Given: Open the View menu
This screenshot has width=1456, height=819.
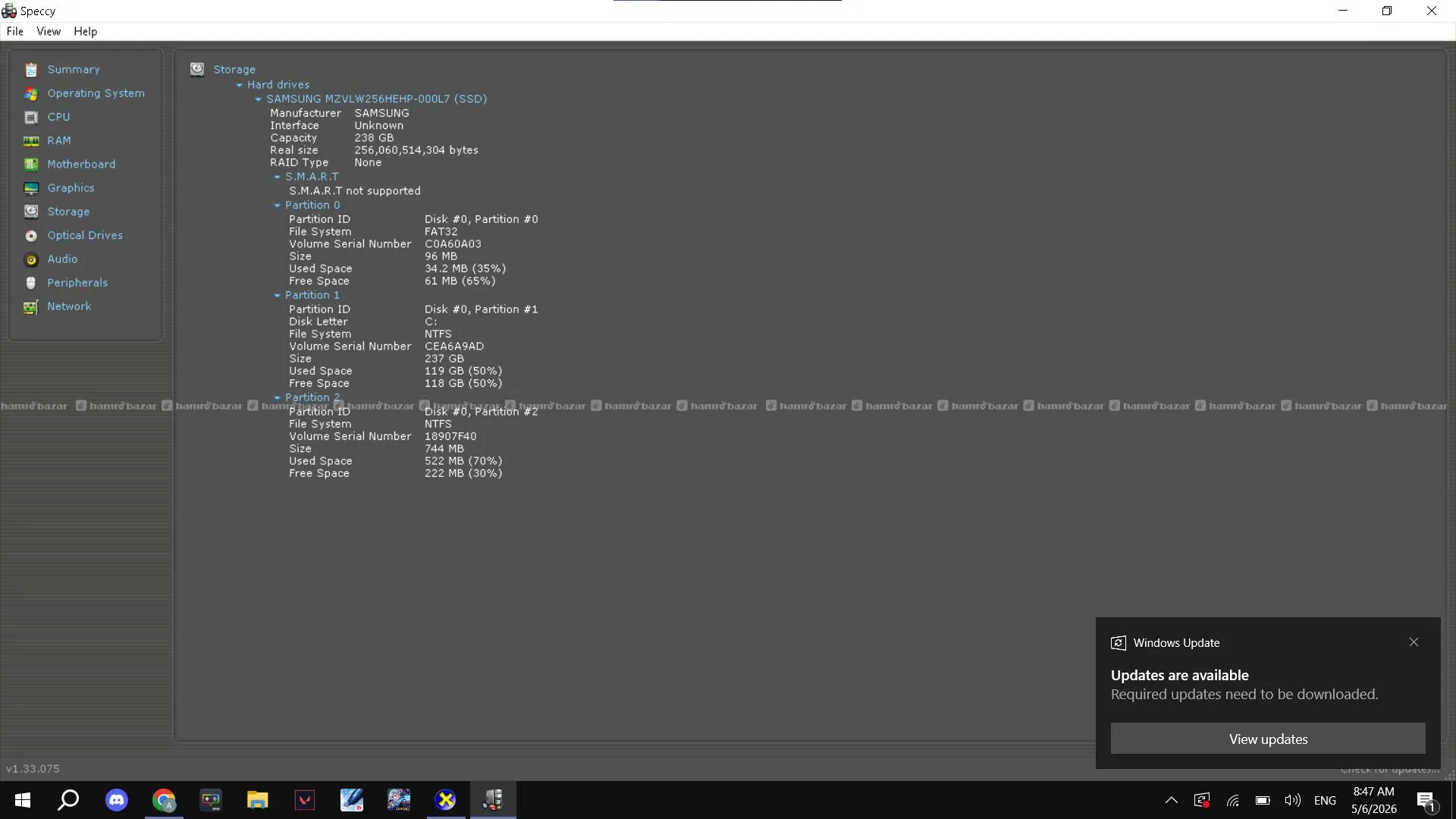Looking at the screenshot, I should tap(49, 32).
